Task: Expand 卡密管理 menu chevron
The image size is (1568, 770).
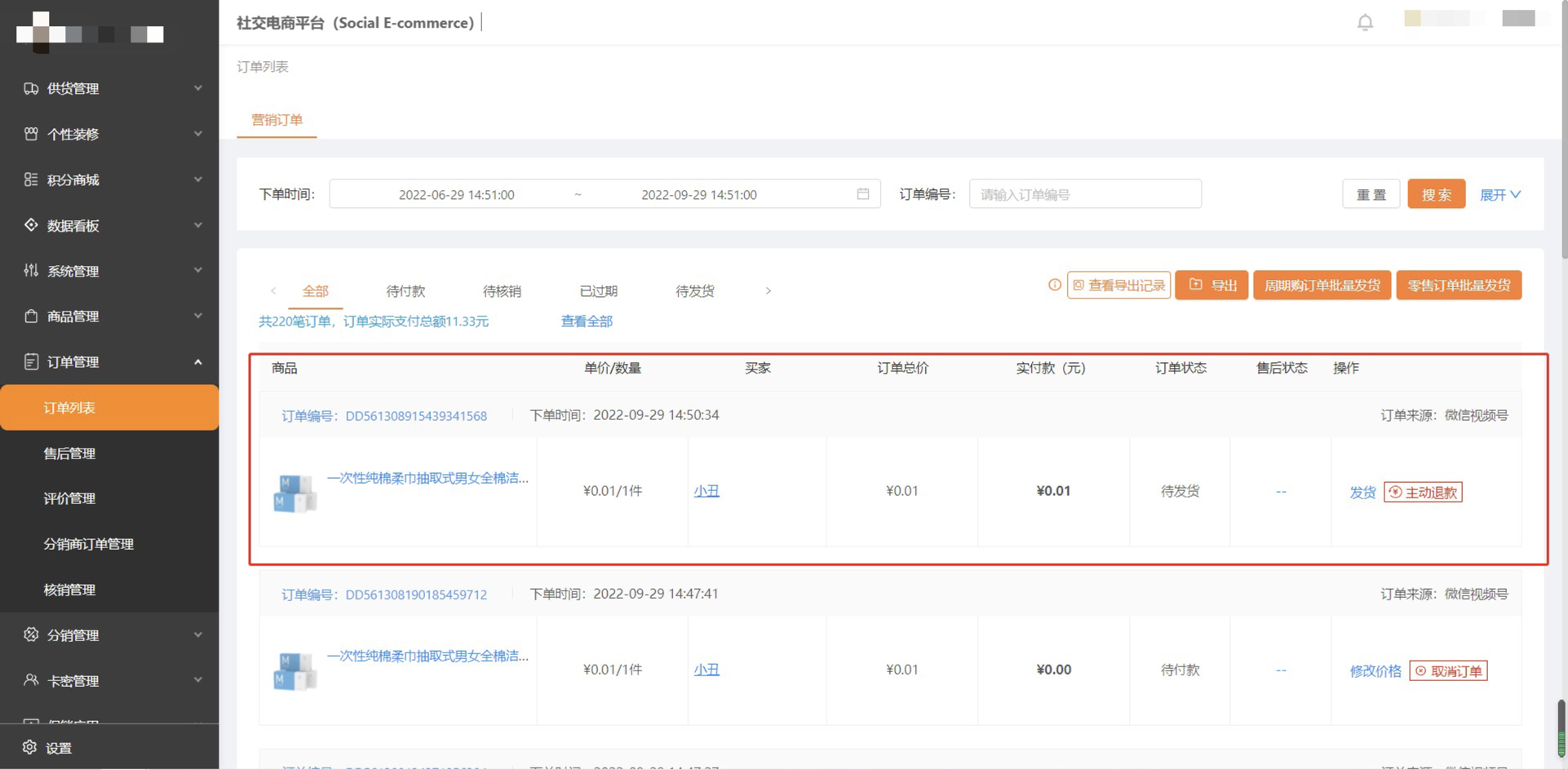Action: click(x=197, y=680)
